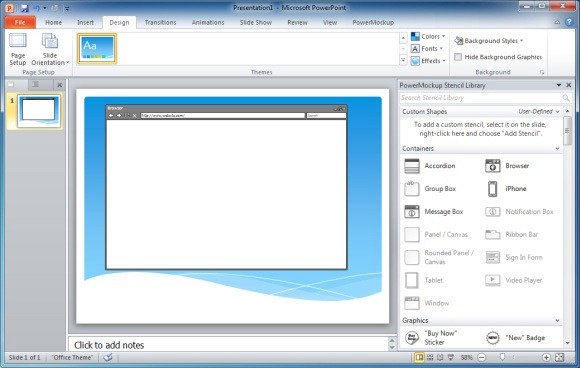Open the theme Effects dropdown

[x=428, y=61]
